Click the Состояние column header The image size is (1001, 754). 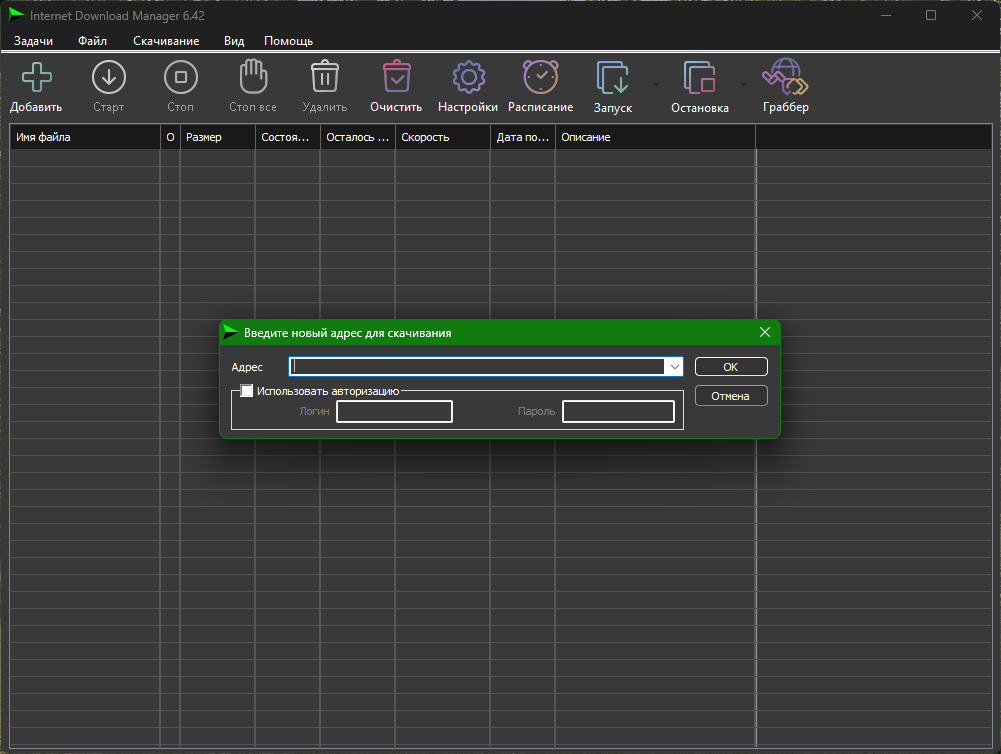coord(287,137)
